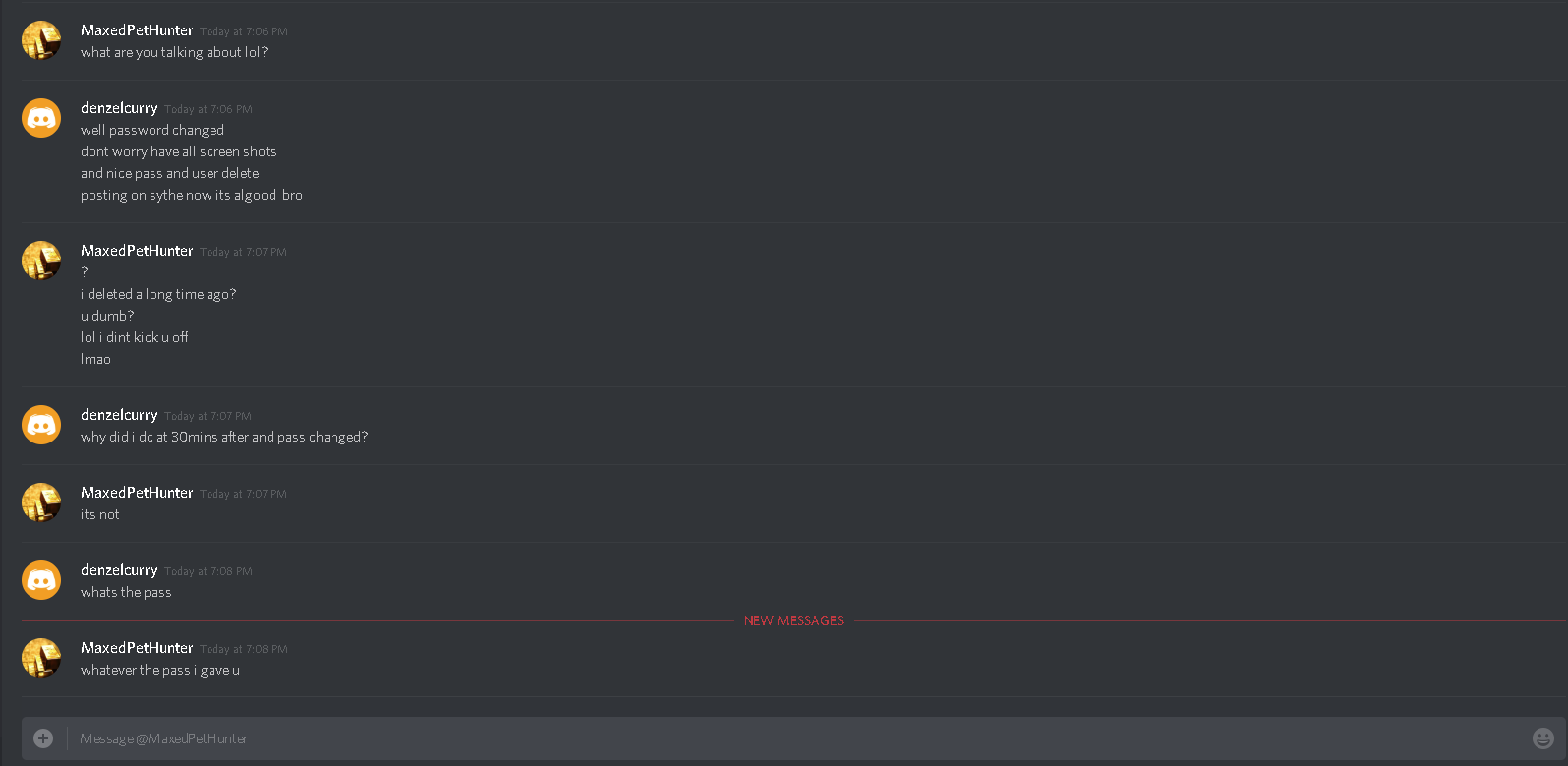Click the 'Today at 7:08 PM' timestamp by denzelcurry

coord(209,571)
